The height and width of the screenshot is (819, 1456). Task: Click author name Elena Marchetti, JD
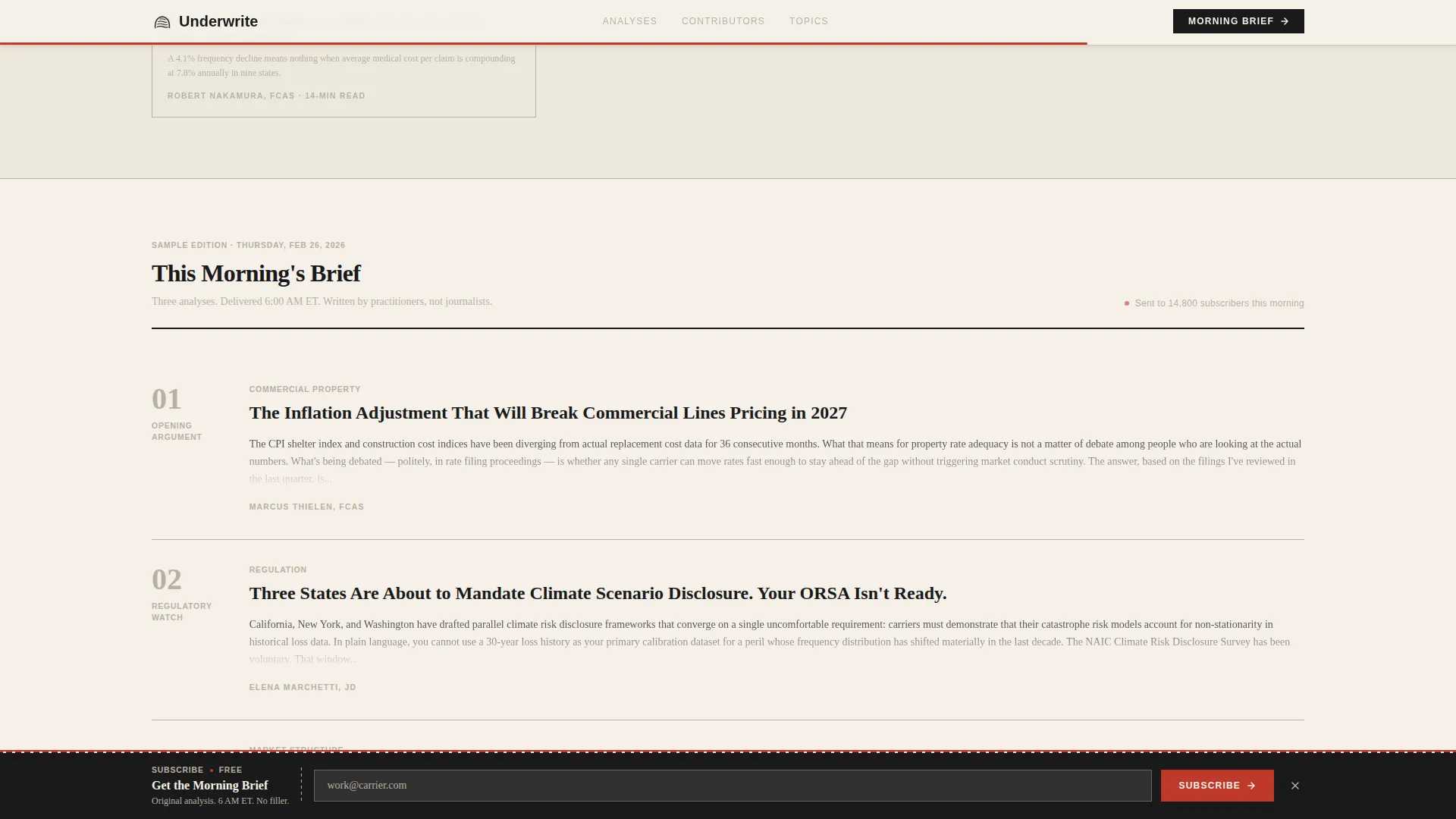[303, 688]
